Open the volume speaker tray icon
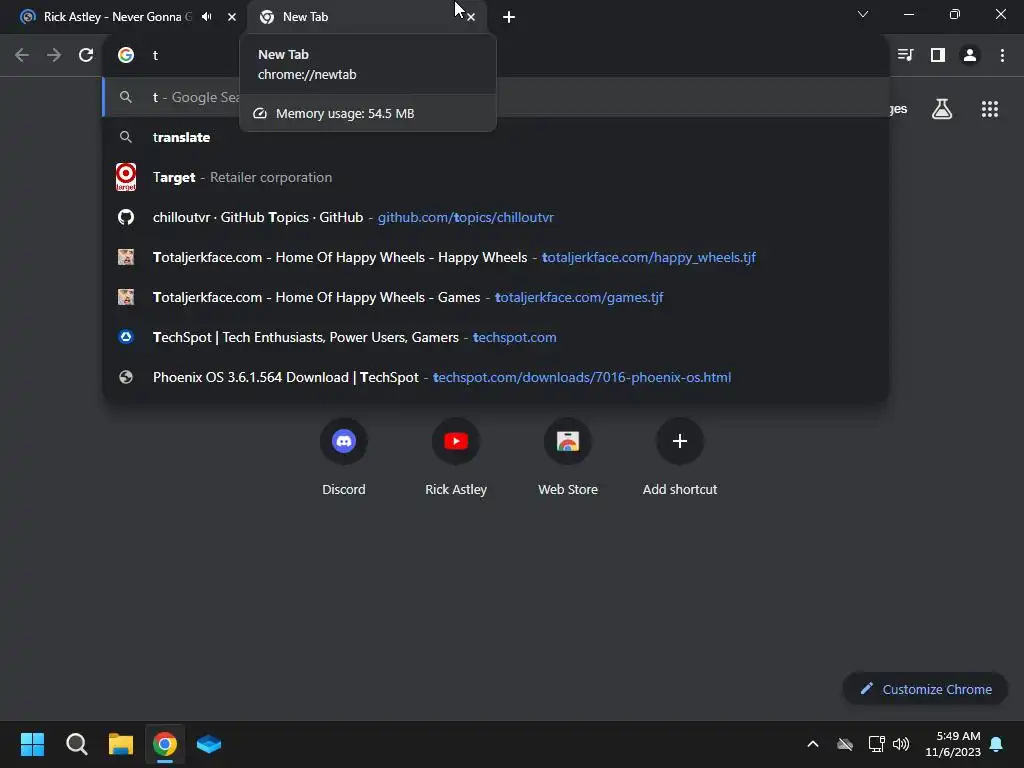1024x768 pixels. [x=901, y=744]
